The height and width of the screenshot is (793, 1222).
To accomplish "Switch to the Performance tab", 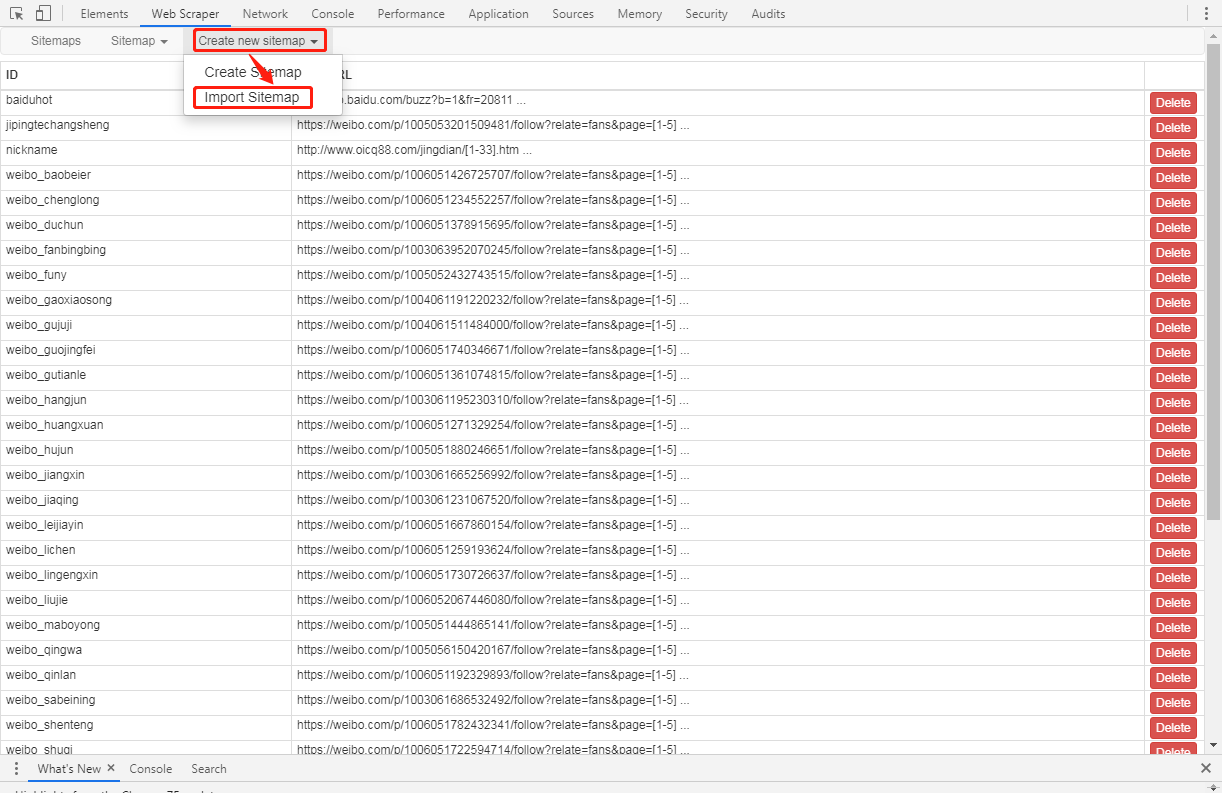I will pyautogui.click(x=411, y=14).
